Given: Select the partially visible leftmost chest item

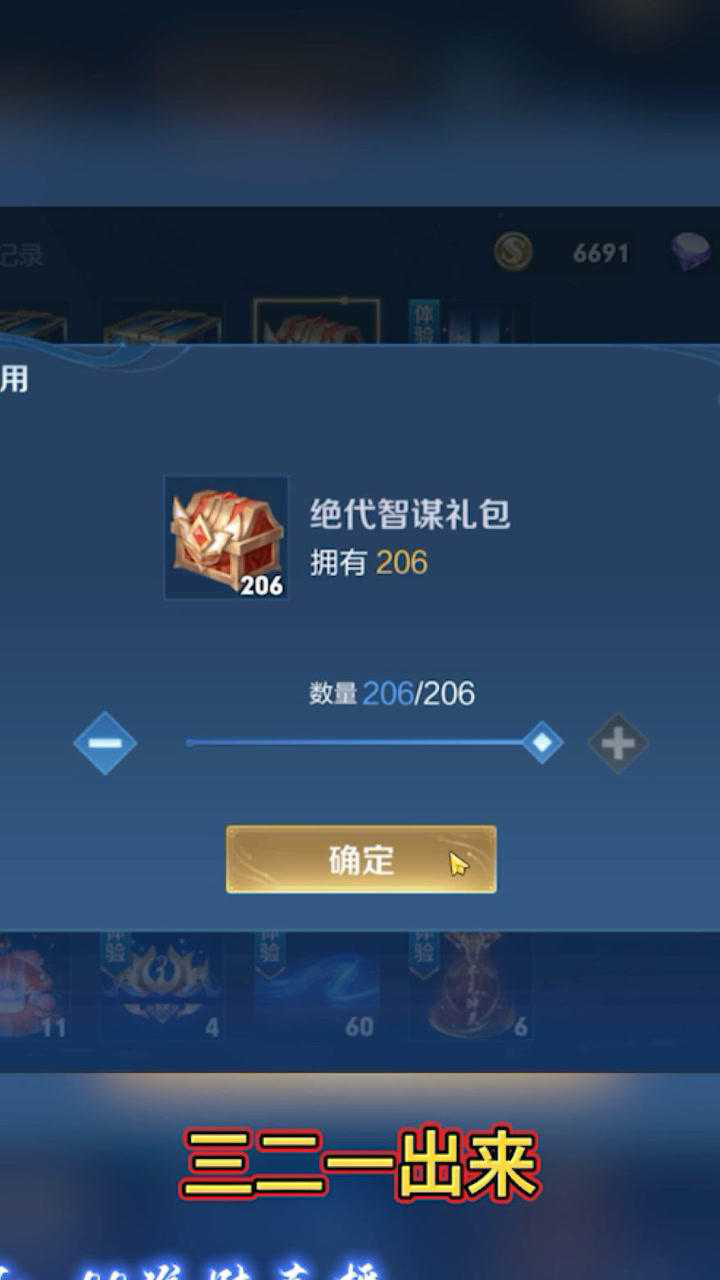Looking at the screenshot, I should (x=34, y=322).
